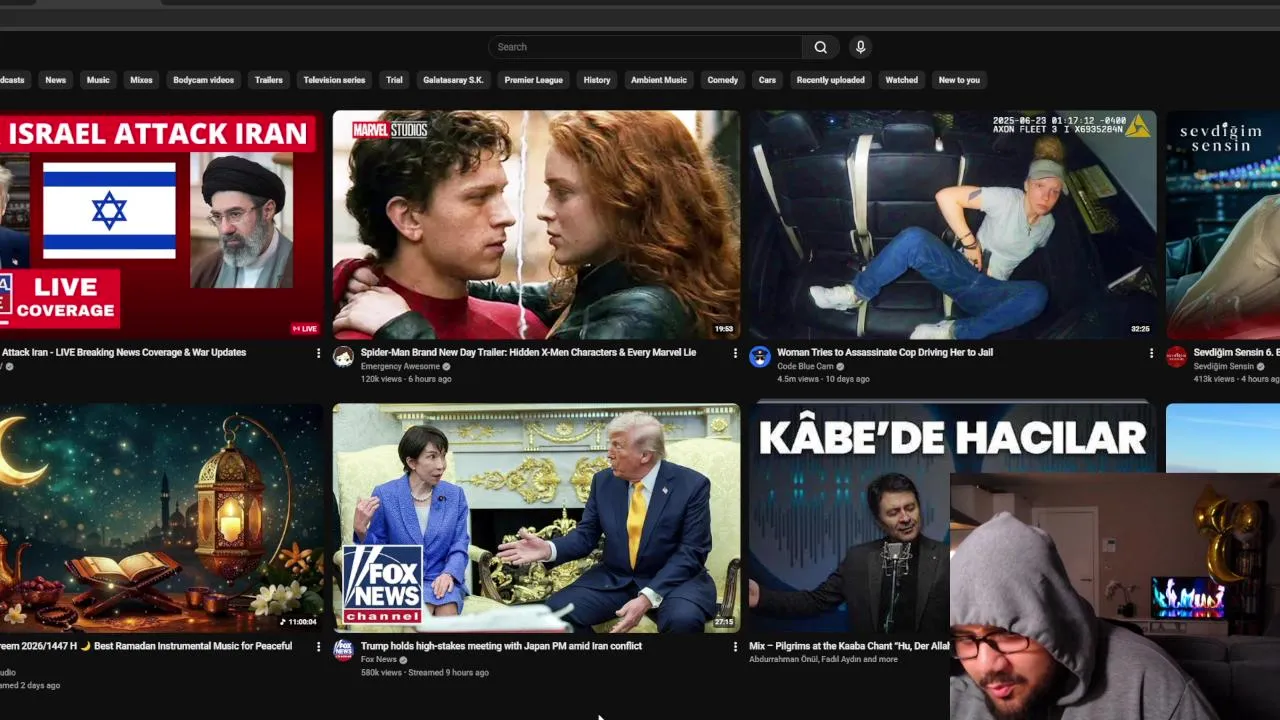Open Fox News channel avatar
Viewport: 1280px width, 720px height.
[343, 651]
